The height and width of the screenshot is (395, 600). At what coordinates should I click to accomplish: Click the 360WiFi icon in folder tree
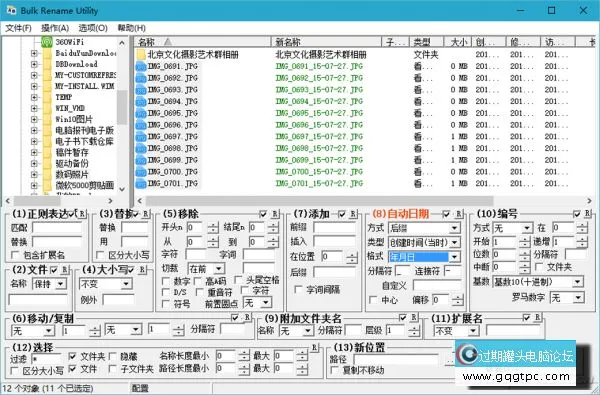47,42
